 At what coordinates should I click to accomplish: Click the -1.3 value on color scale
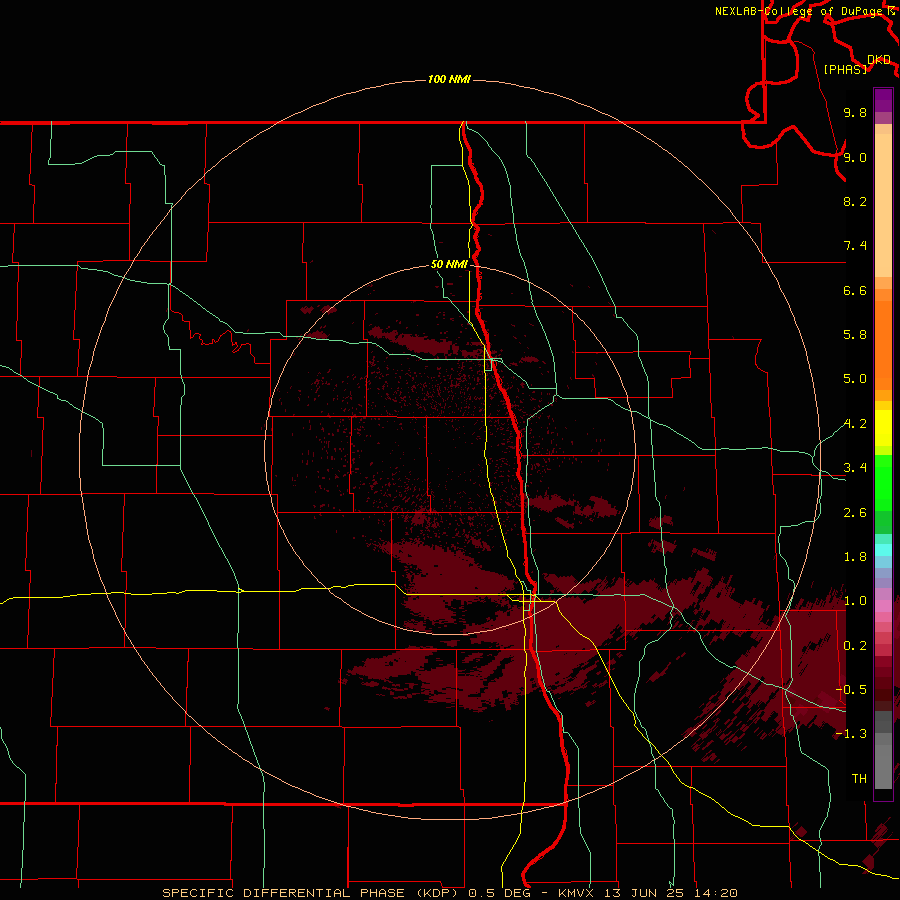(x=851, y=734)
